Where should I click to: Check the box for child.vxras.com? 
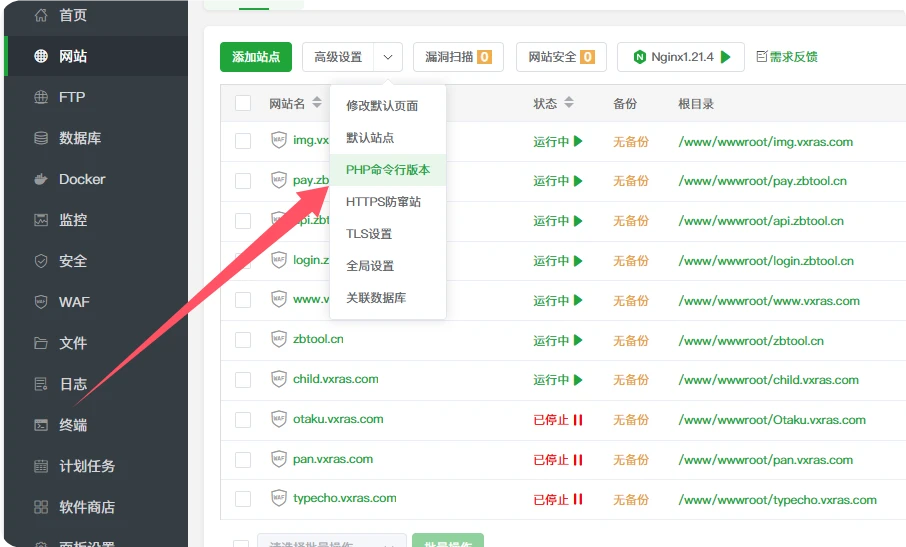(243, 379)
